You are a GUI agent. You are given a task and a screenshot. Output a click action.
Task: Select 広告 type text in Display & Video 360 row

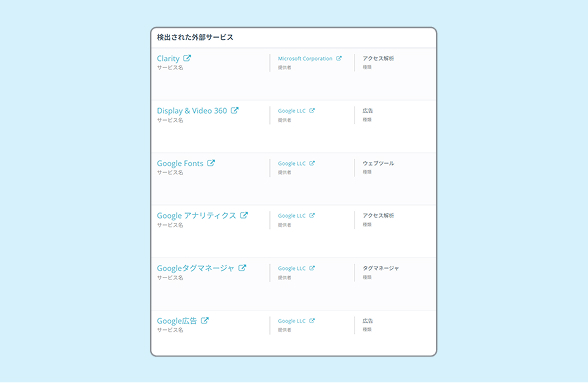coord(368,111)
